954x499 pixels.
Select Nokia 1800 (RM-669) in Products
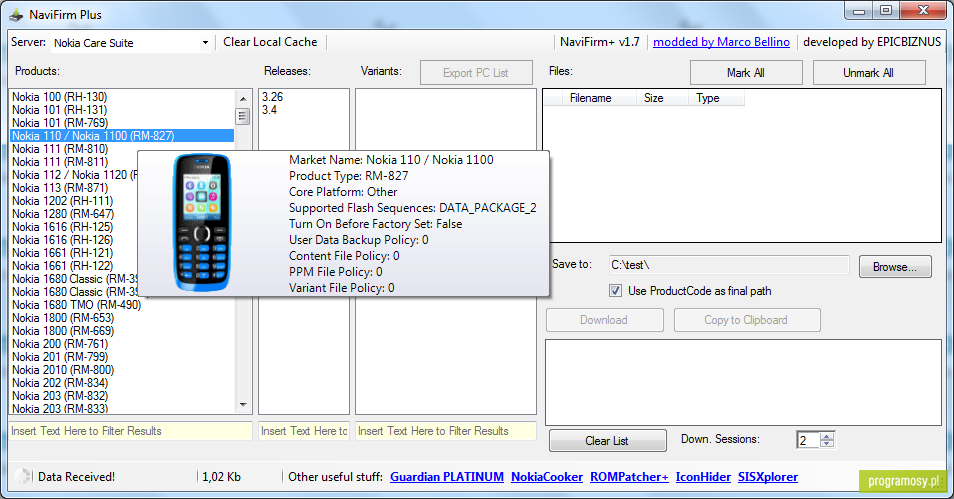(63, 331)
